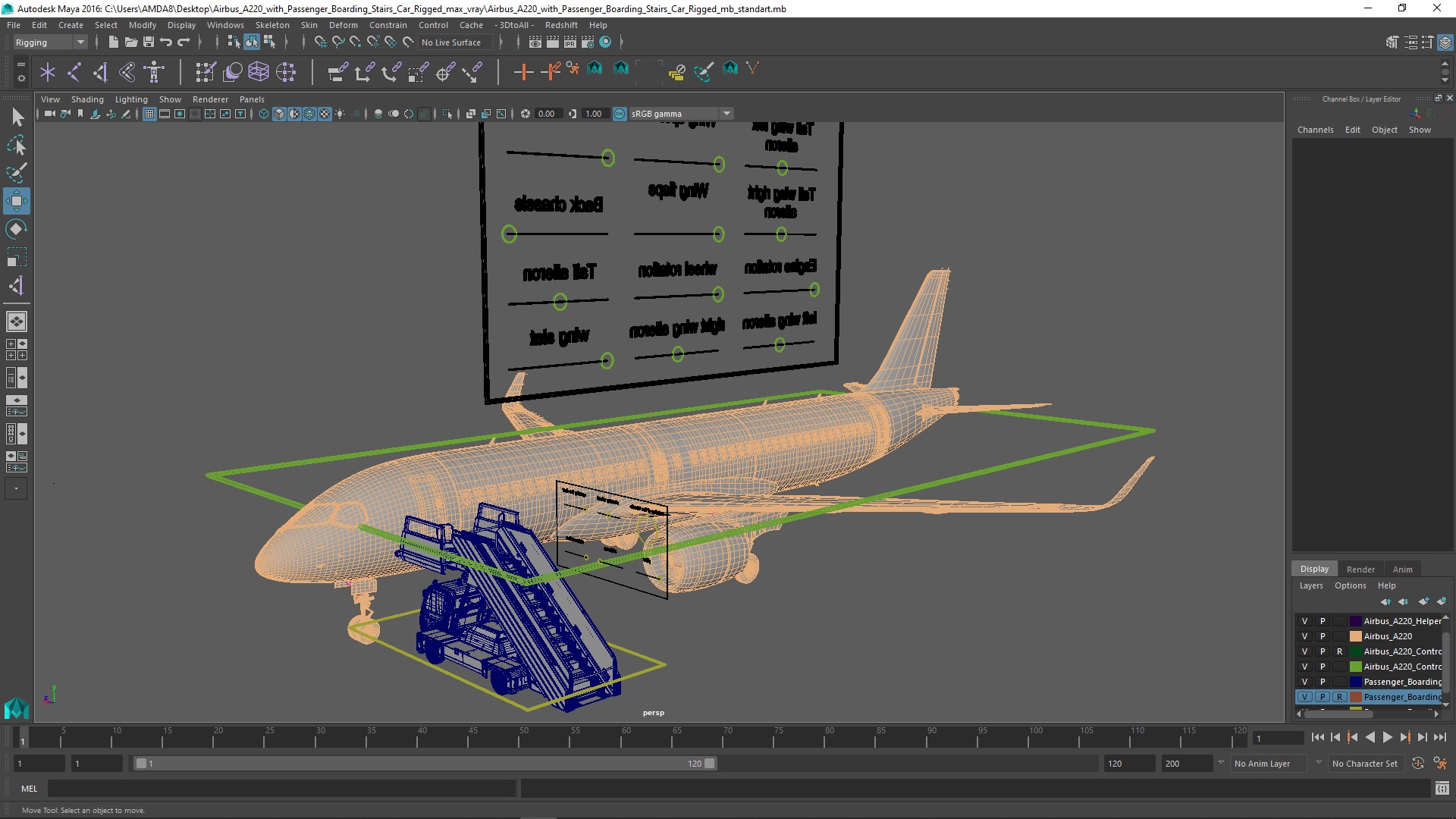Toggle R on highlighted Passenger_Boarding layer

(x=1340, y=697)
